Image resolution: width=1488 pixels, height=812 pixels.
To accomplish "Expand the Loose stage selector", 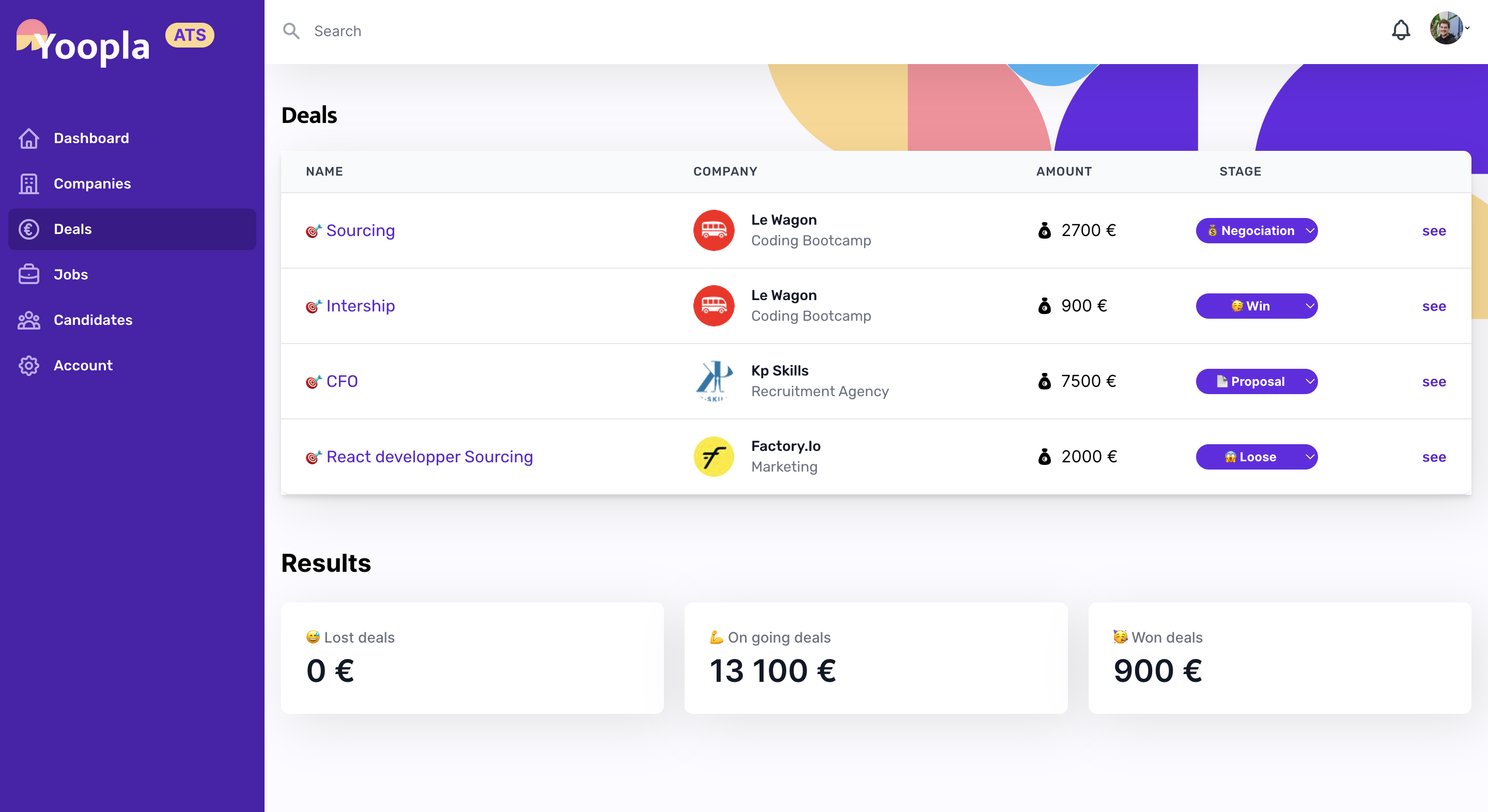I will pos(1257,457).
